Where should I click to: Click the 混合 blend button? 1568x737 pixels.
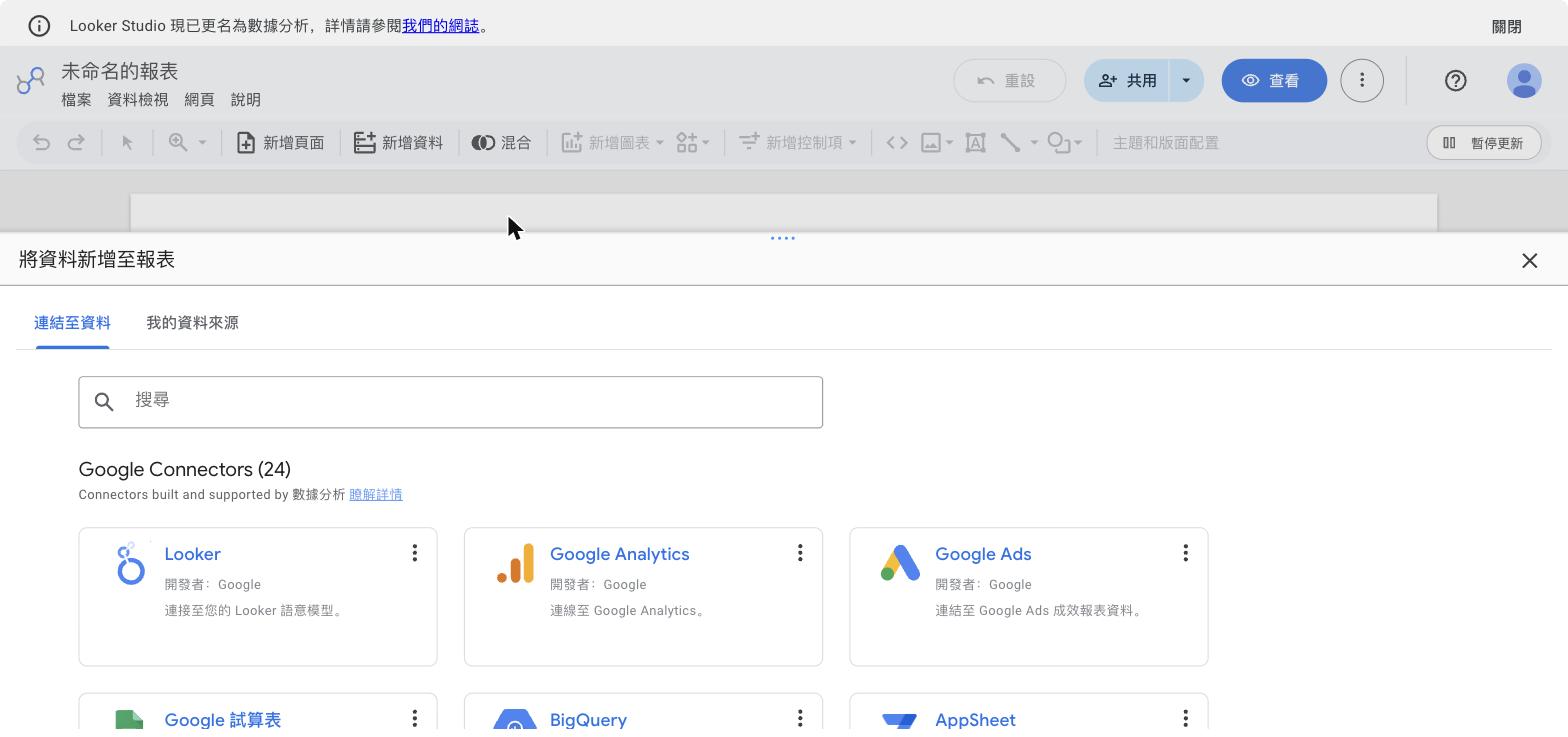(x=502, y=143)
